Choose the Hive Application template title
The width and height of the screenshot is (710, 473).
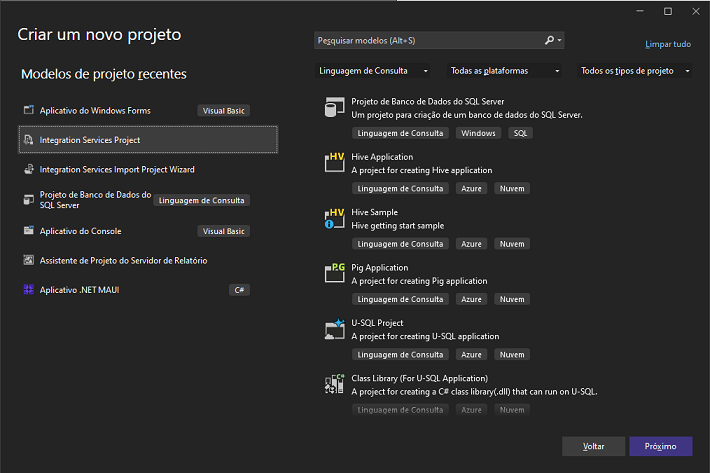pos(382,157)
